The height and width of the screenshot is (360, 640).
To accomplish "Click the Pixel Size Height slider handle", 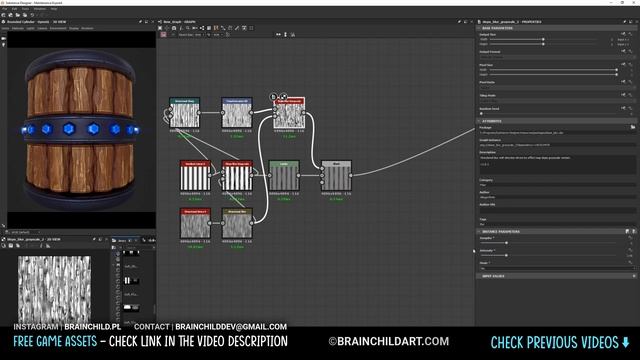I will (x=616, y=75).
